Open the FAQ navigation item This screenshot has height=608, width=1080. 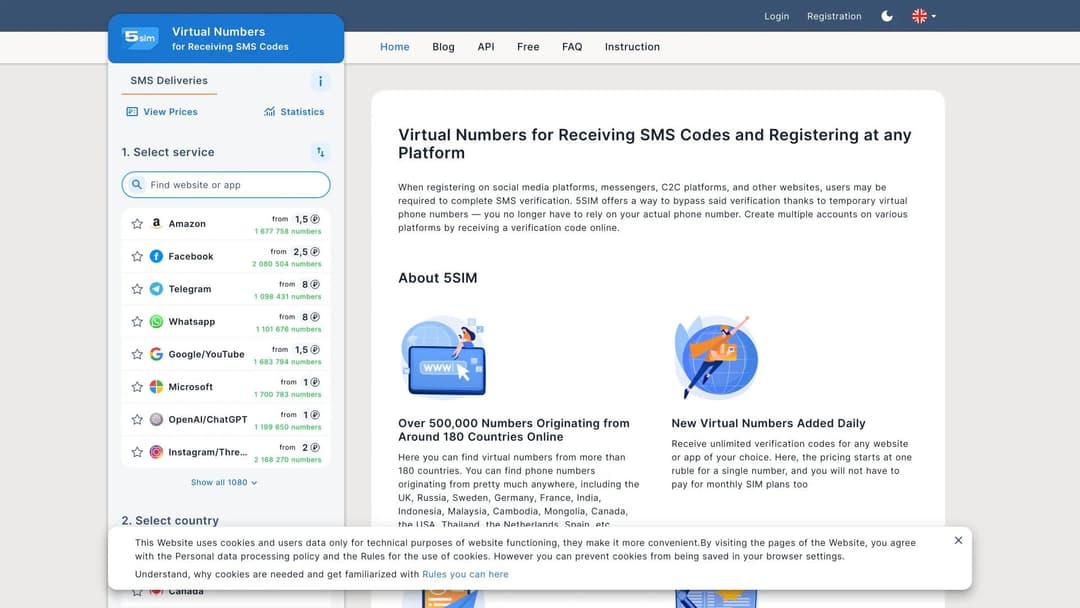click(571, 47)
